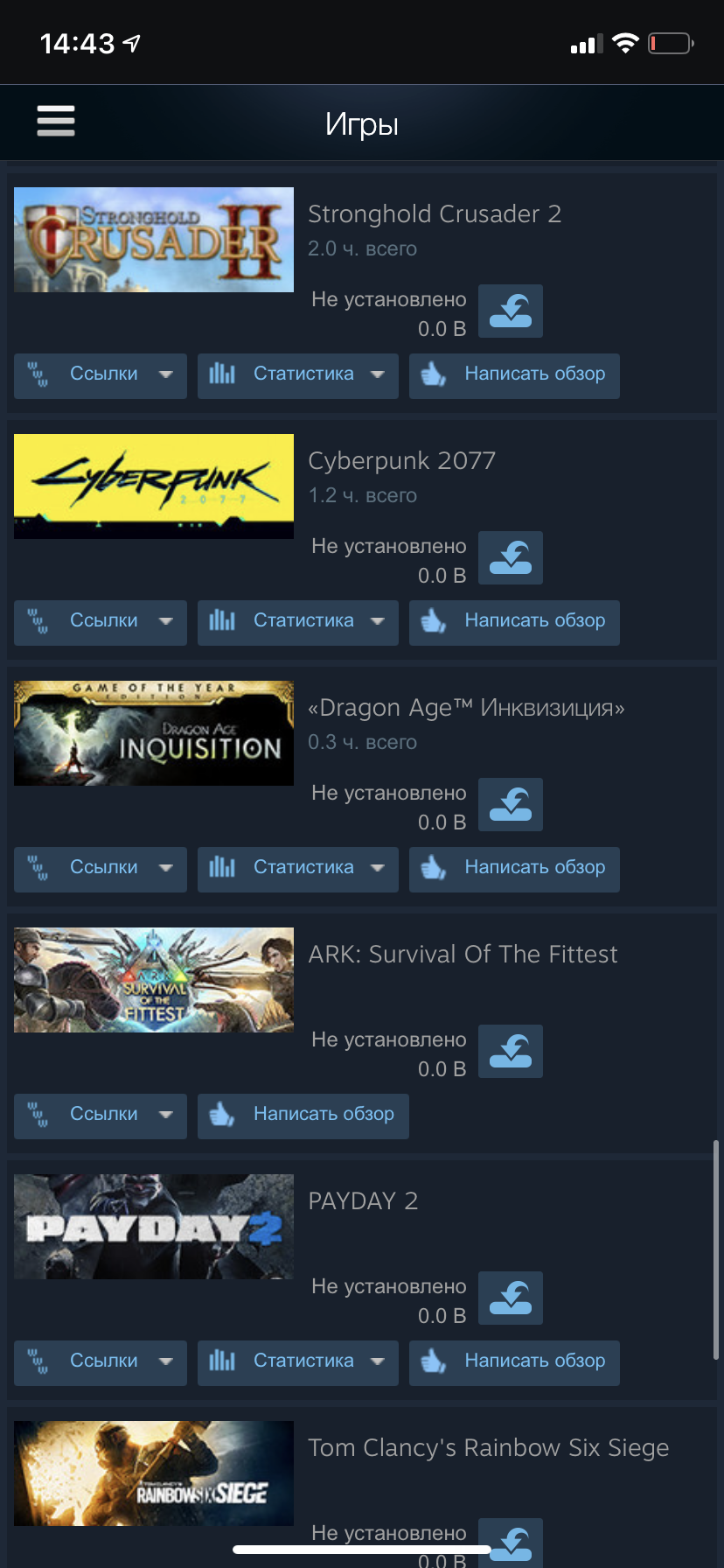
Task: Open the Dragon Age Inquisition banner thumbnail
Action: [x=154, y=733]
